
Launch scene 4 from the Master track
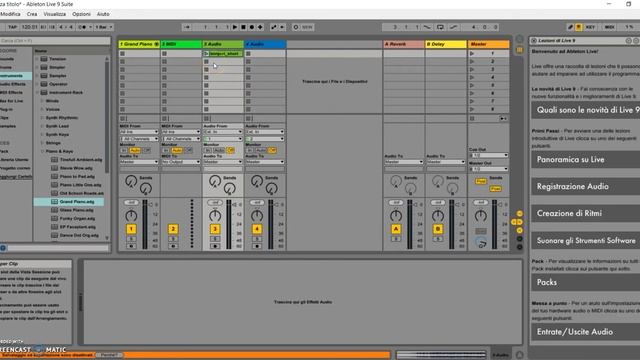click(x=472, y=77)
